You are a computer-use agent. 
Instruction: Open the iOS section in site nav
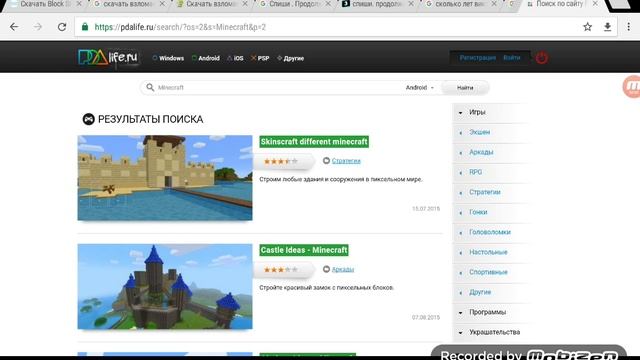point(235,58)
